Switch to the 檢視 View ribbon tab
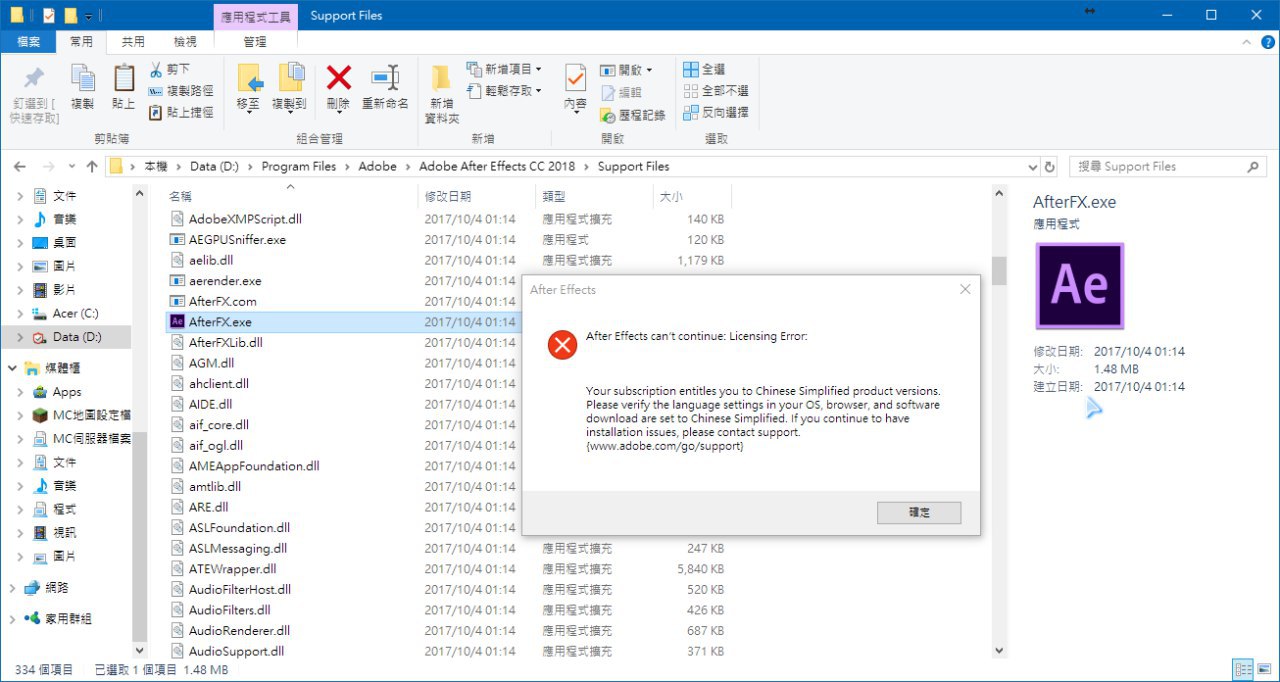 click(x=185, y=42)
